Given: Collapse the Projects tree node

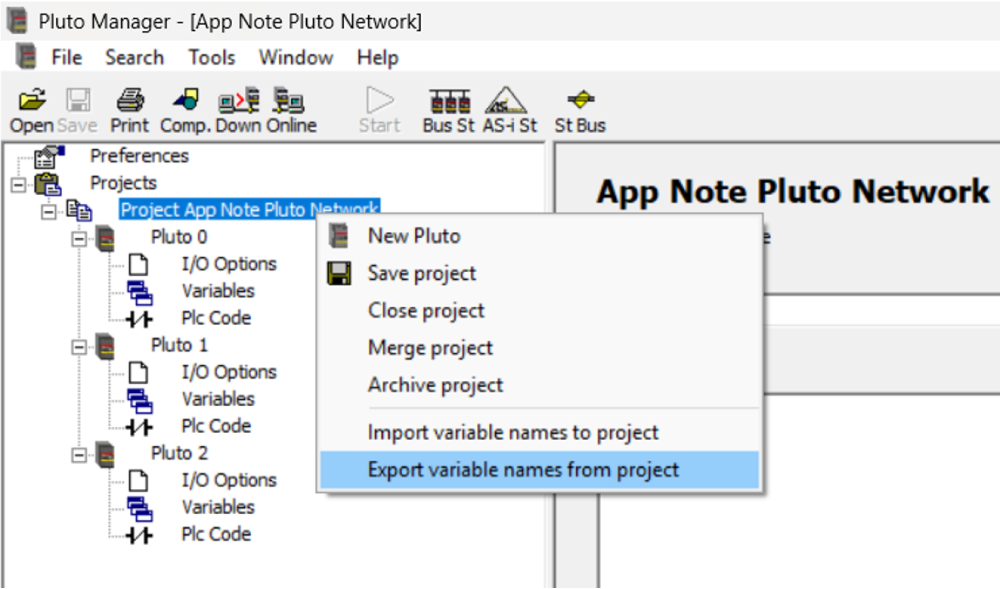Looking at the screenshot, I should point(18,185).
